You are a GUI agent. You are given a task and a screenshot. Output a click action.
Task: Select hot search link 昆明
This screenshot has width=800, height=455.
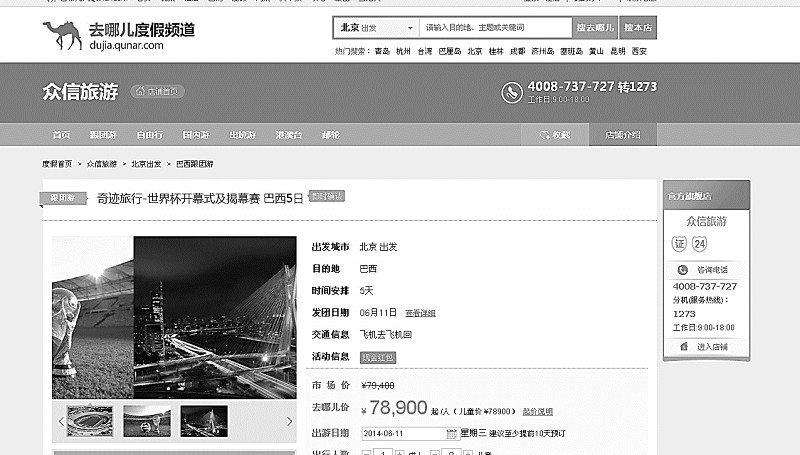pyautogui.click(x=618, y=51)
